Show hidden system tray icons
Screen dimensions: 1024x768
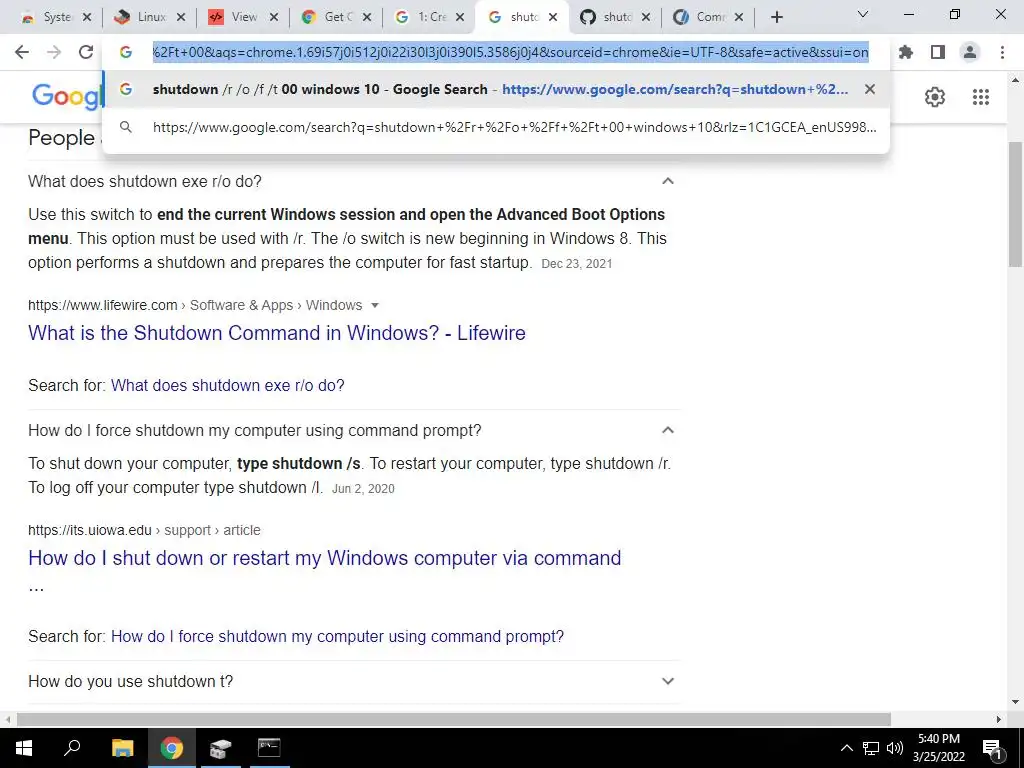point(846,748)
